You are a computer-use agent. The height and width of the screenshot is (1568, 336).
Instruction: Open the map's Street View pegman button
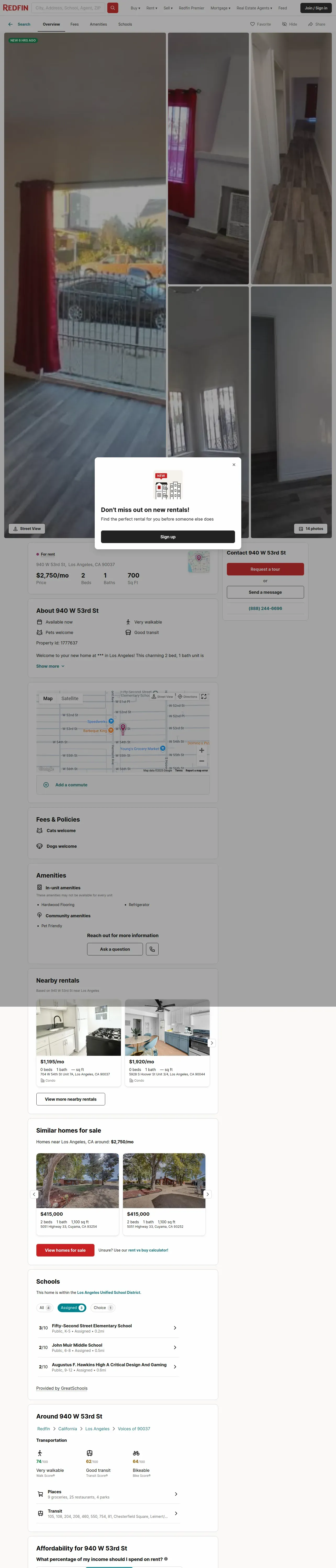[x=162, y=696]
